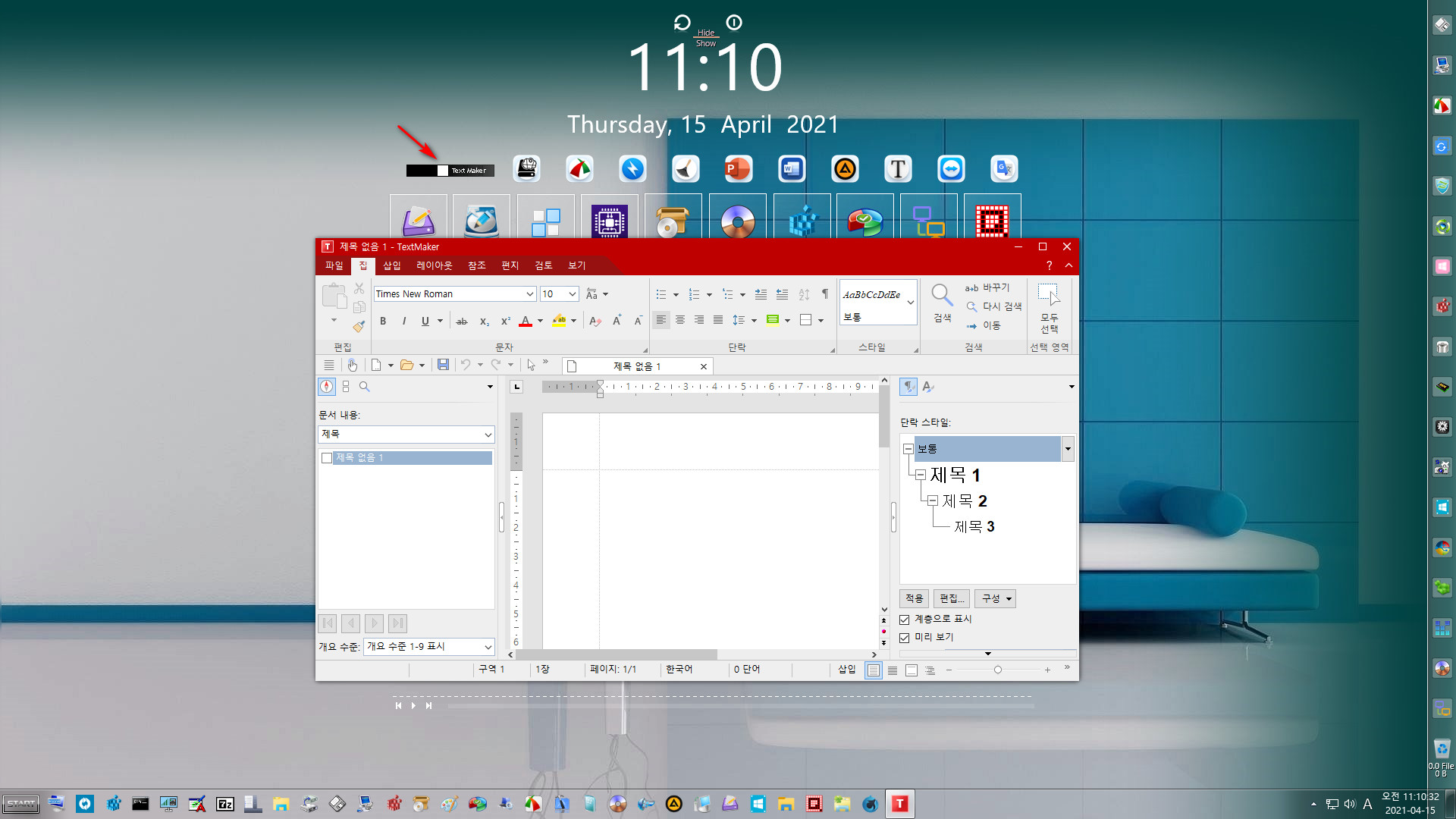Switch to the 레이아웃 ribbon tab
Image resolution: width=1456 pixels, height=819 pixels.
(x=434, y=265)
